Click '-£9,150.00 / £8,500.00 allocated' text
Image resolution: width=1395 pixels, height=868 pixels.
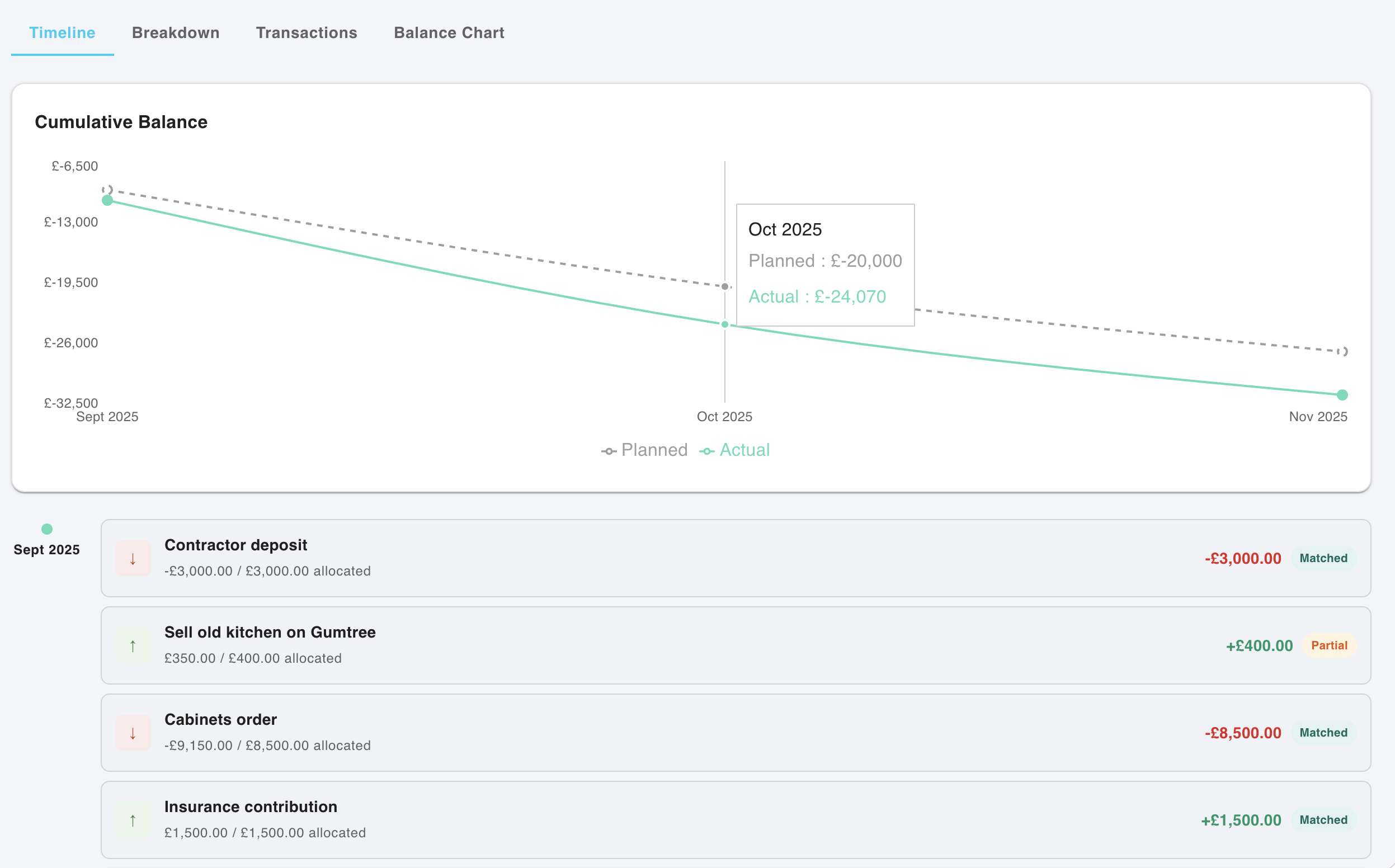pyautogui.click(x=267, y=746)
